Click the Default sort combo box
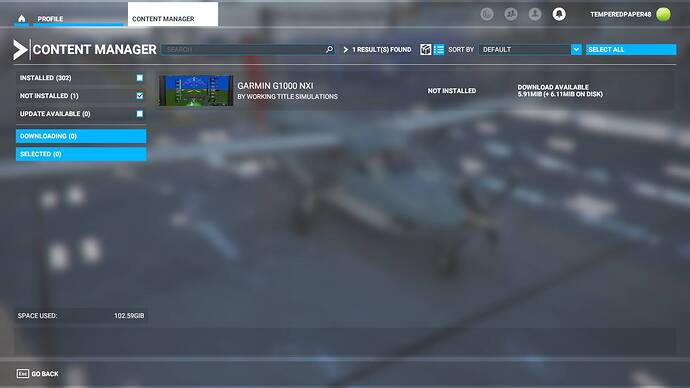The width and height of the screenshot is (690, 388). (530, 49)
